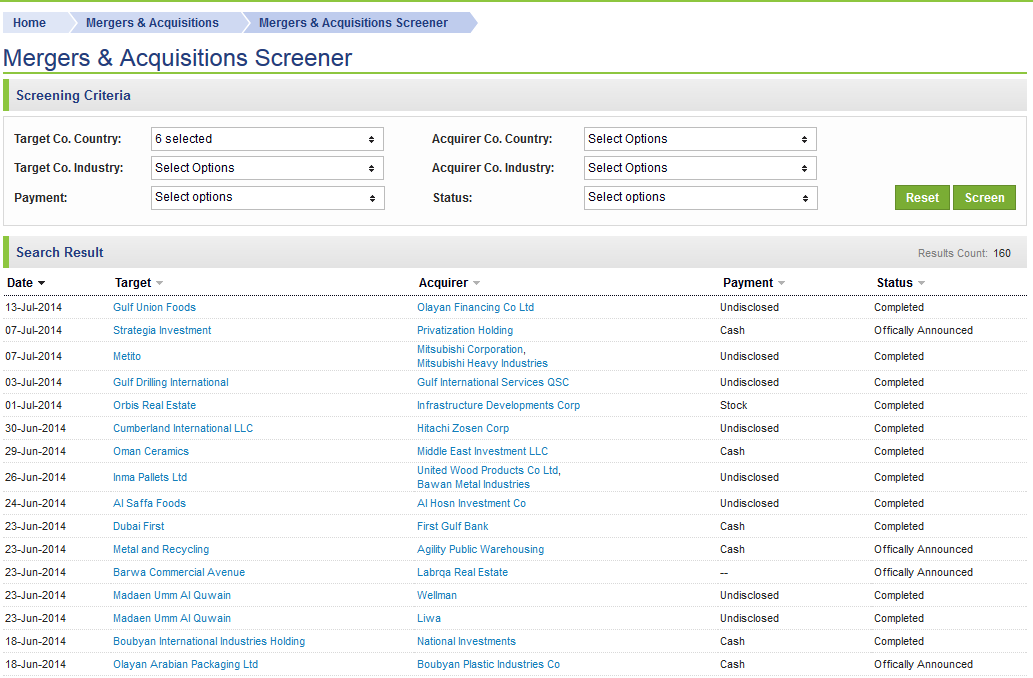
Task: Open Metito target link
Action: tap(126, 356)
